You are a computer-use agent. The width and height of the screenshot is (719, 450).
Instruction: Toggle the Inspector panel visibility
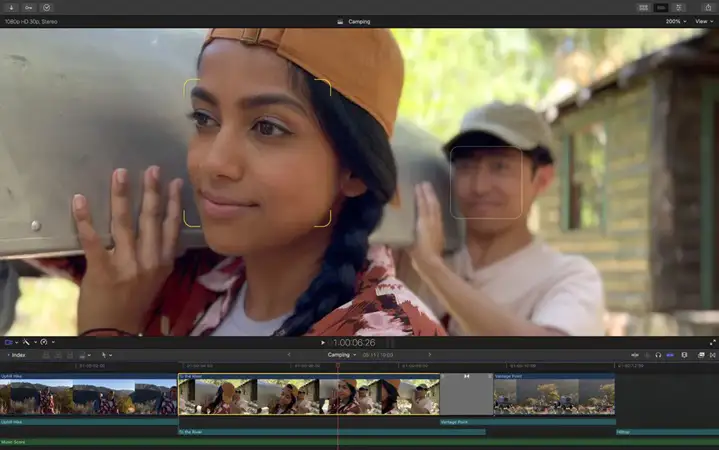coord(679,7)
